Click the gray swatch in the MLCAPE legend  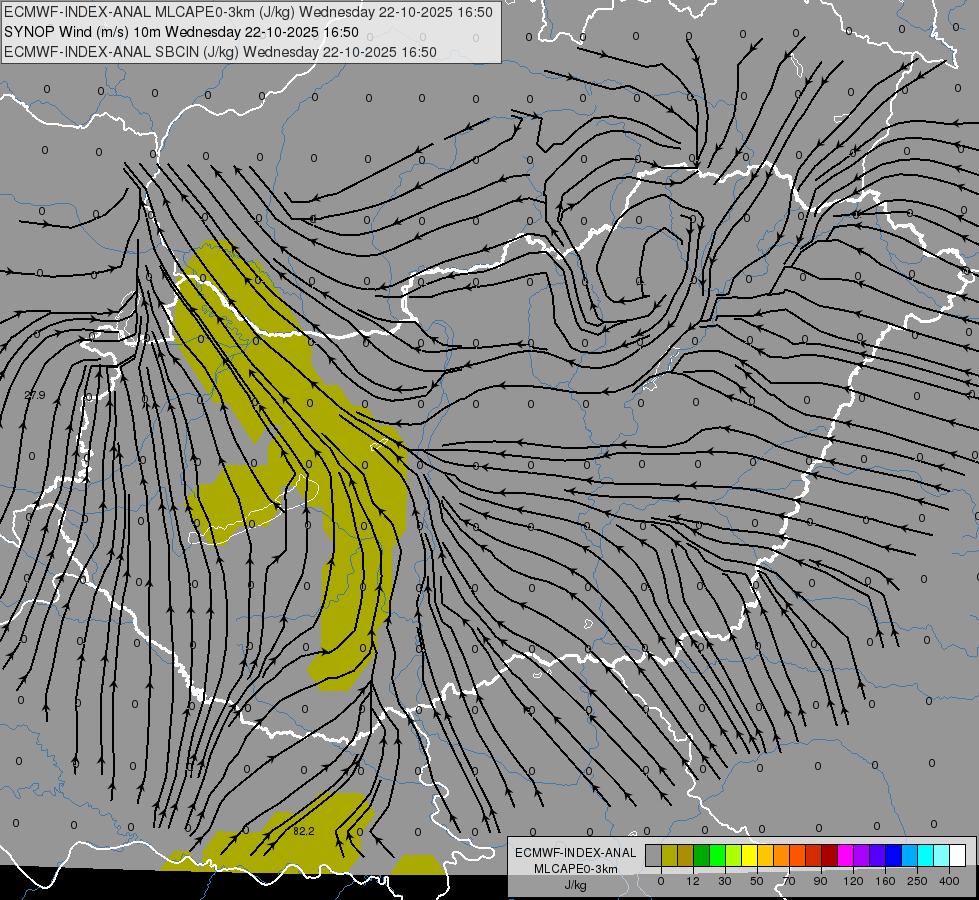(x=654, y=855)
